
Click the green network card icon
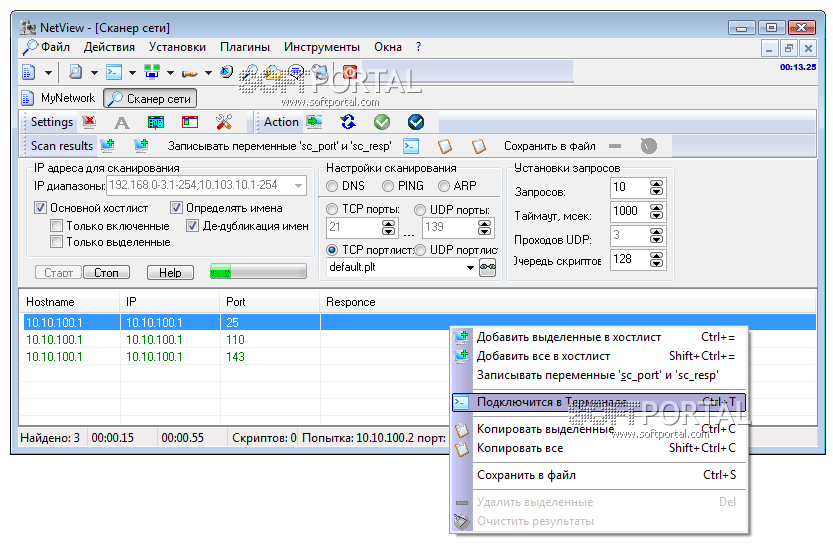coord(156,123)
